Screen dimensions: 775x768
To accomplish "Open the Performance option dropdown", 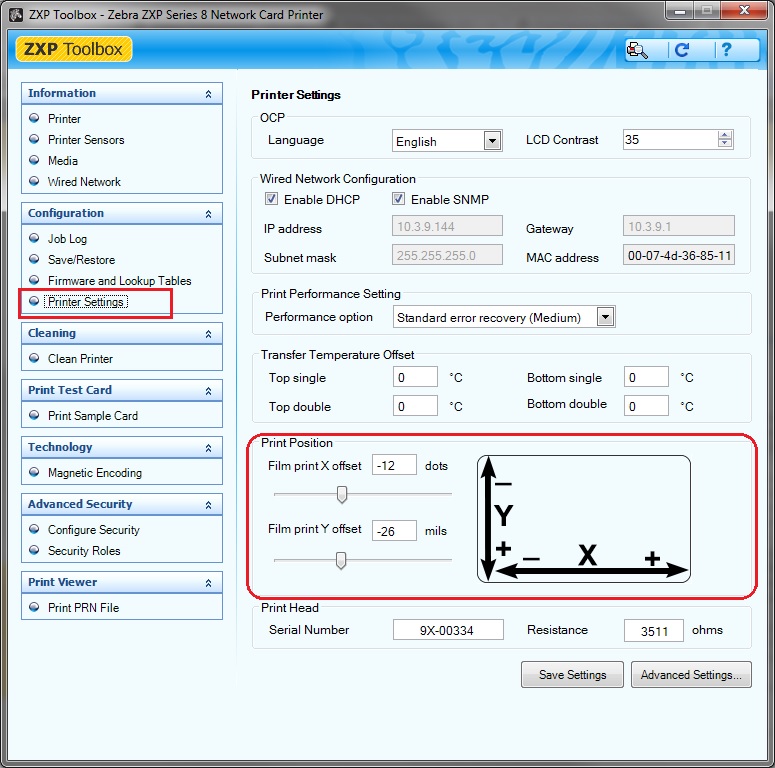I will [605, 317].
